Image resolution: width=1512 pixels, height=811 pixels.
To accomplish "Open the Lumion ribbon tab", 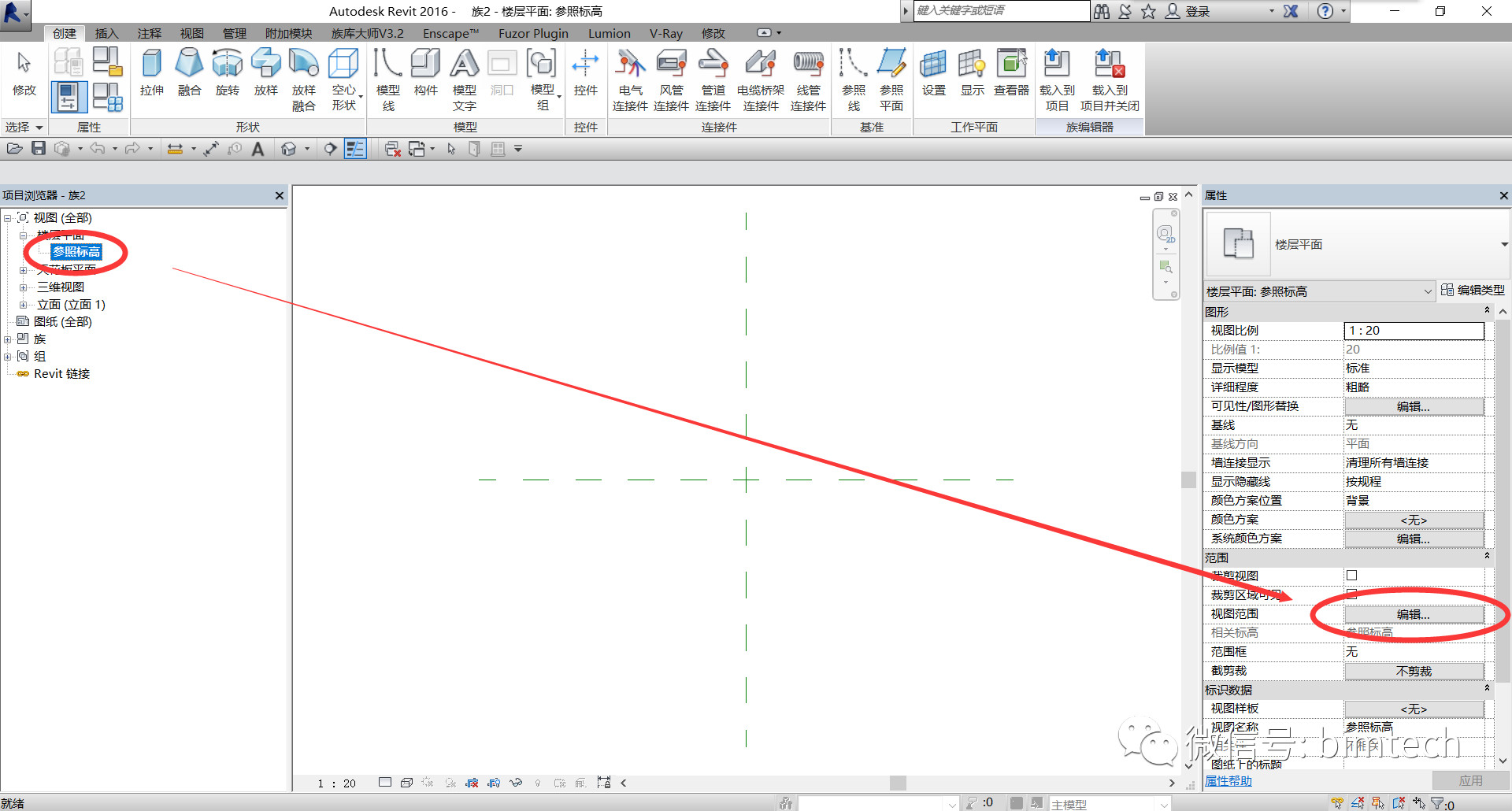I will (609, 33).
